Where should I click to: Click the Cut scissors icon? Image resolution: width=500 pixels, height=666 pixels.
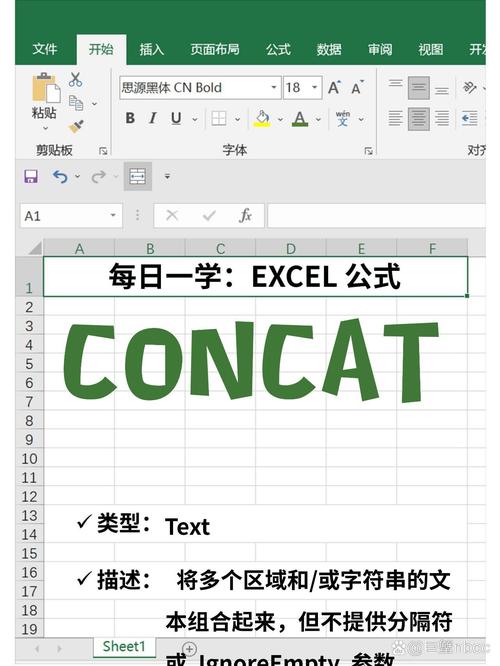(x=75, y=79)
